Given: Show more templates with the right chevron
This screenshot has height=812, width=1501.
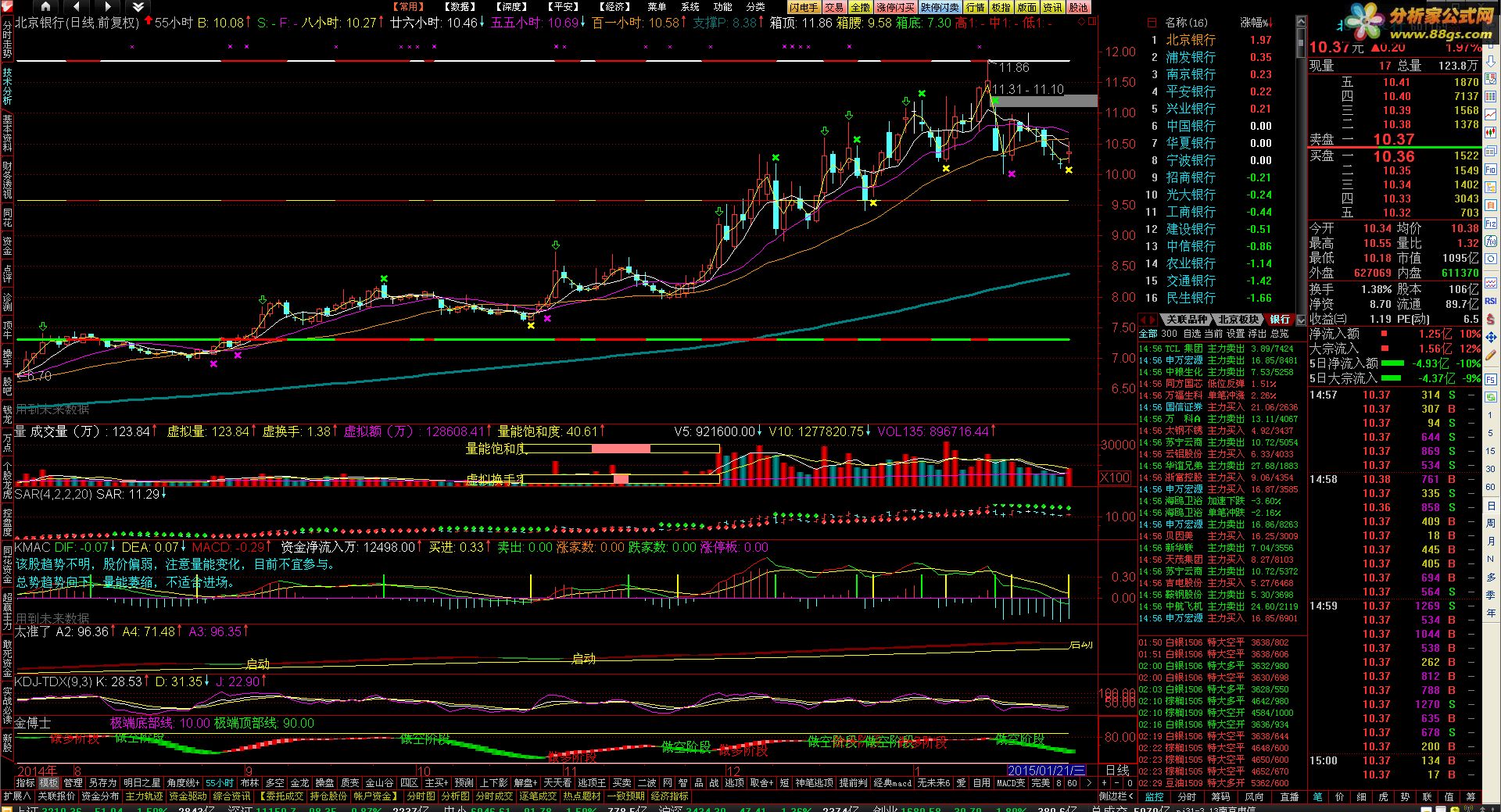Looking at the screenshot, I should coord(1090,782).
